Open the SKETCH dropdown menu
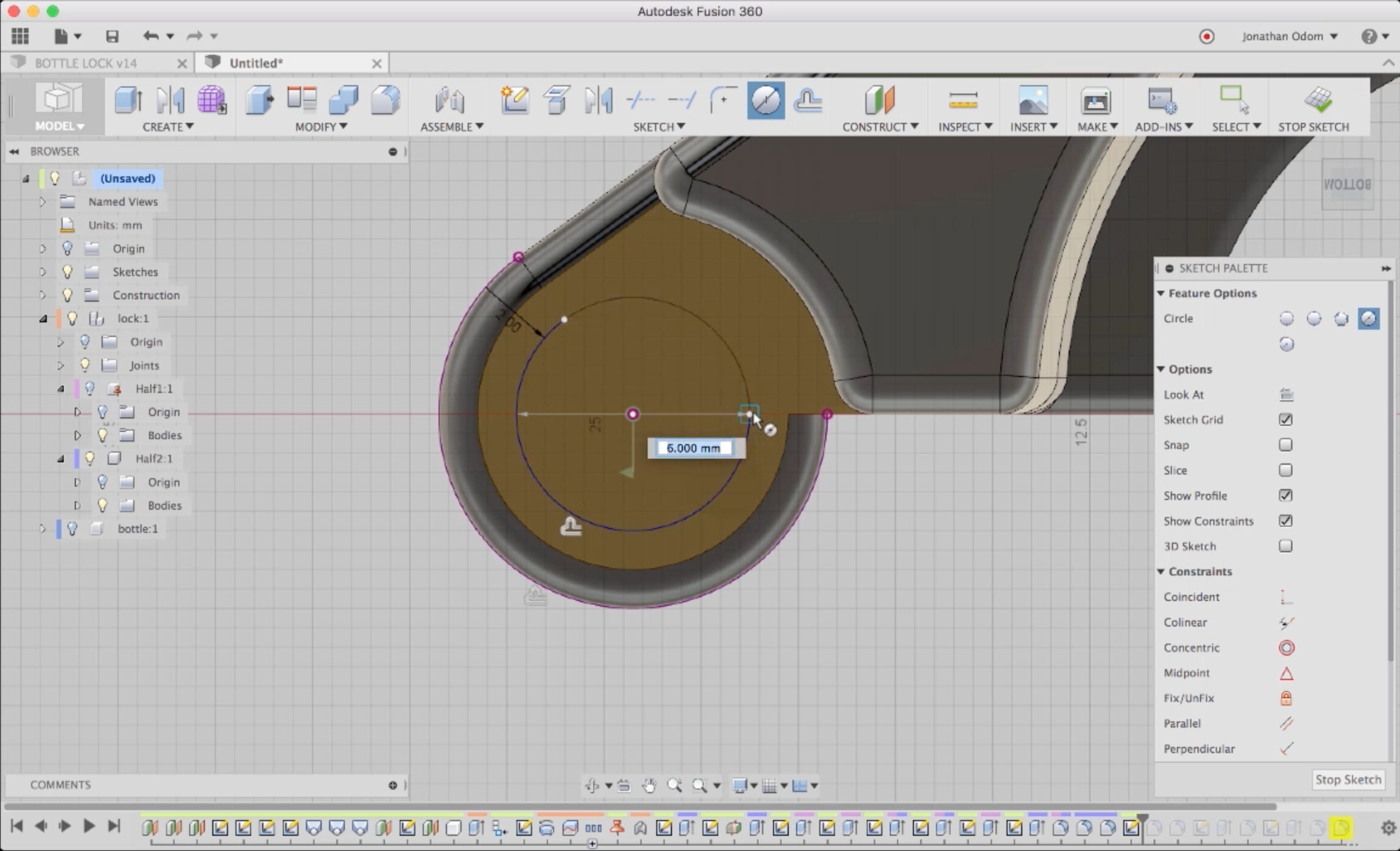This screenshot has height=851, width=1400. [659, 127]
